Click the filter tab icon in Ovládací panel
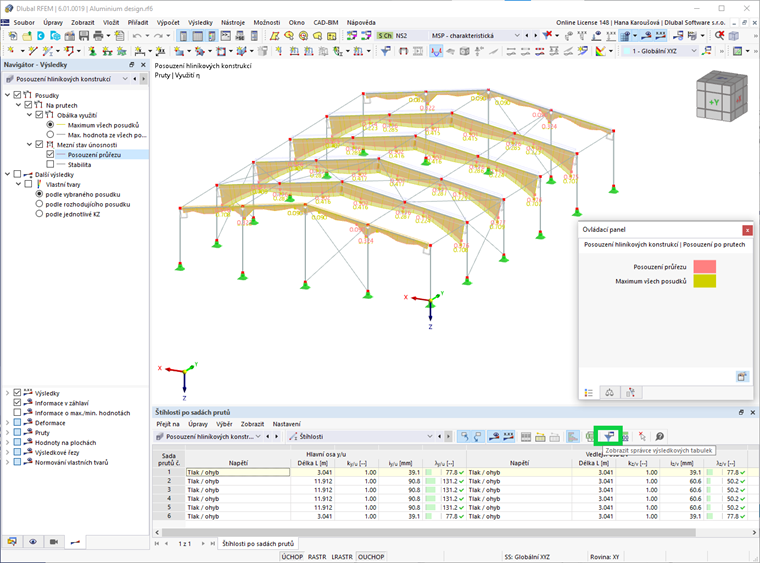The image size is (760, 563). tap(631, 392)
